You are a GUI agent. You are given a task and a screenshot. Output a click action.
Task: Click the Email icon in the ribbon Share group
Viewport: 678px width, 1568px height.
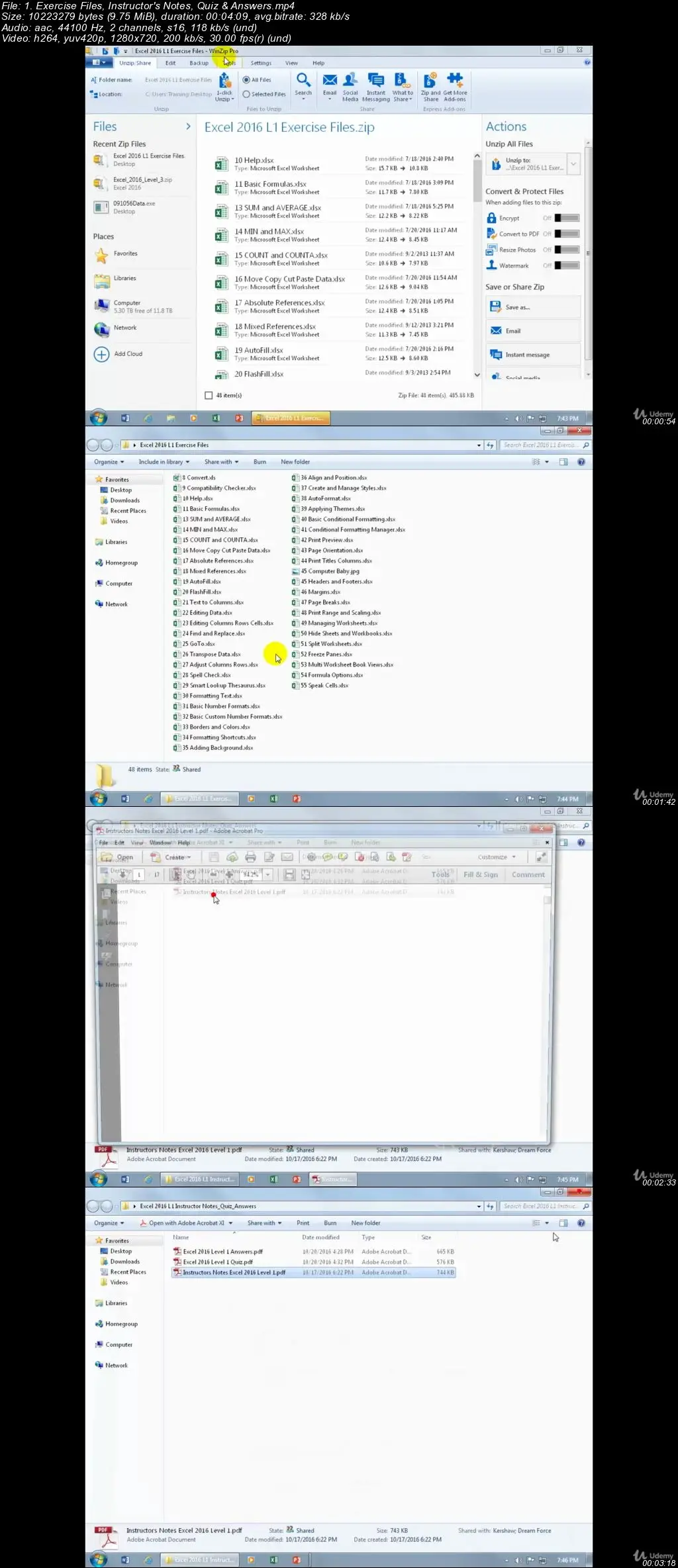(x=330, y=85)
